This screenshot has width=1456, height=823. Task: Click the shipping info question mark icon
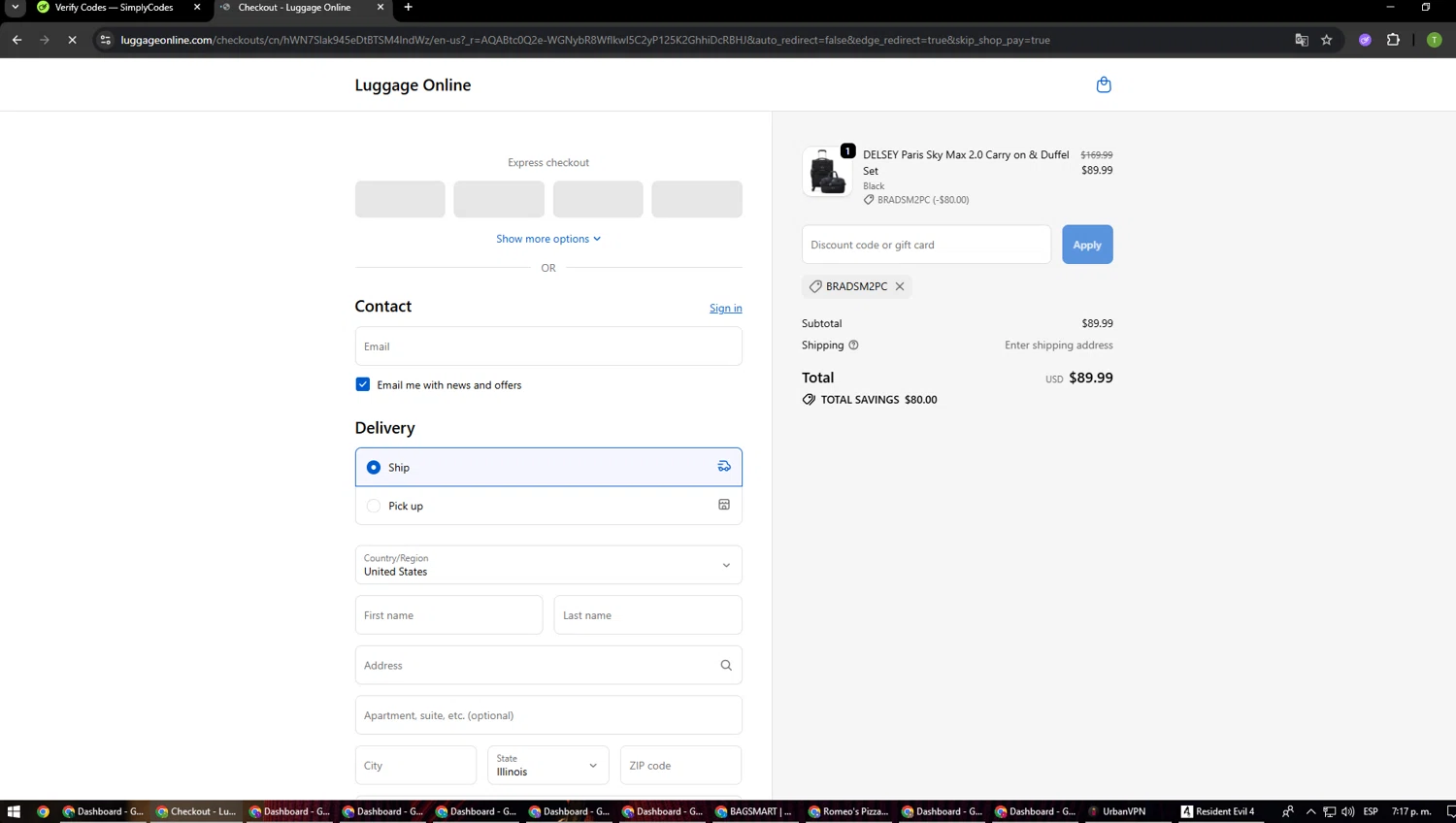click(853, 346)
